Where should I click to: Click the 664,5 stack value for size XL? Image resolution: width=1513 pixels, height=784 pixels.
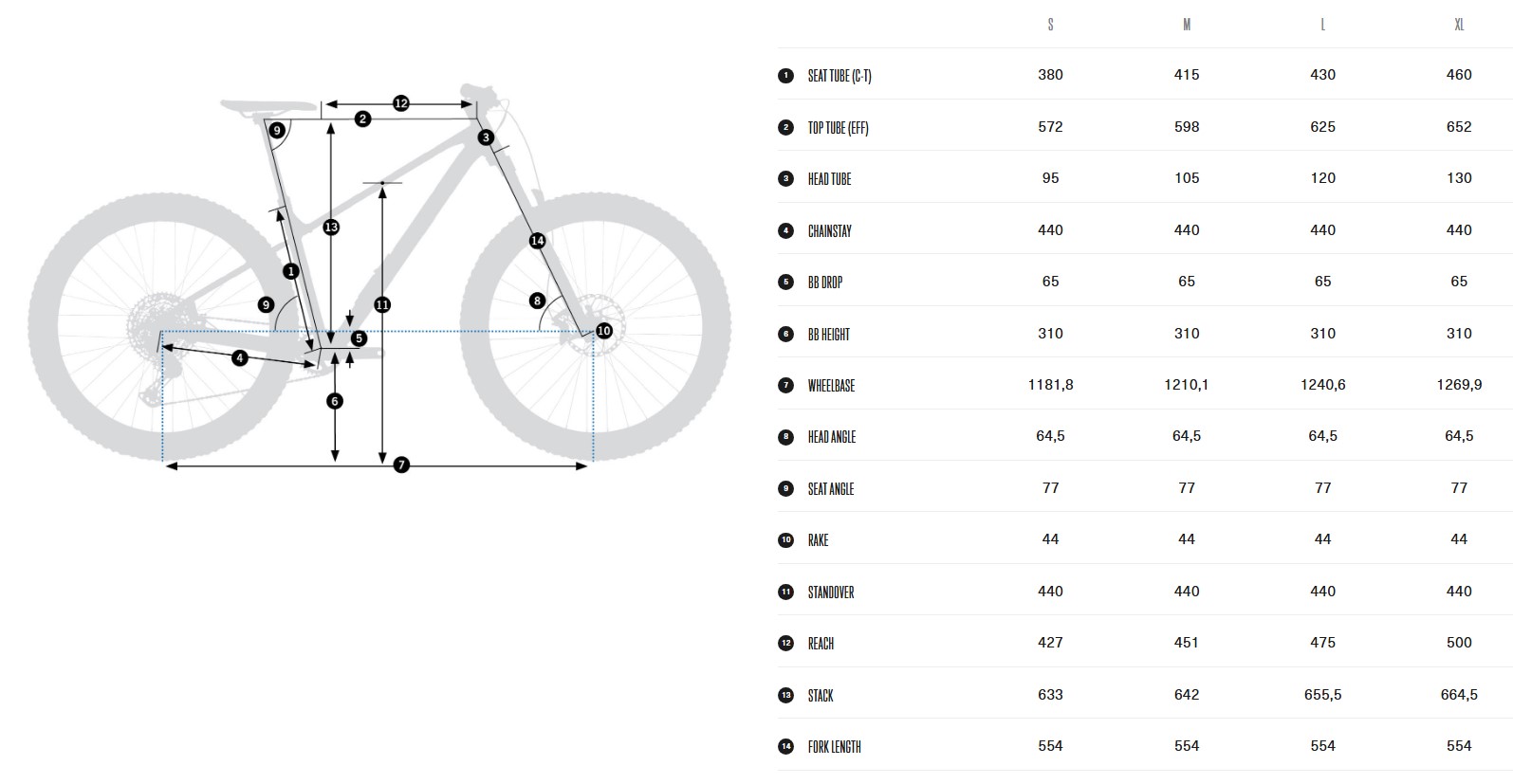[x=1459, y=695]
